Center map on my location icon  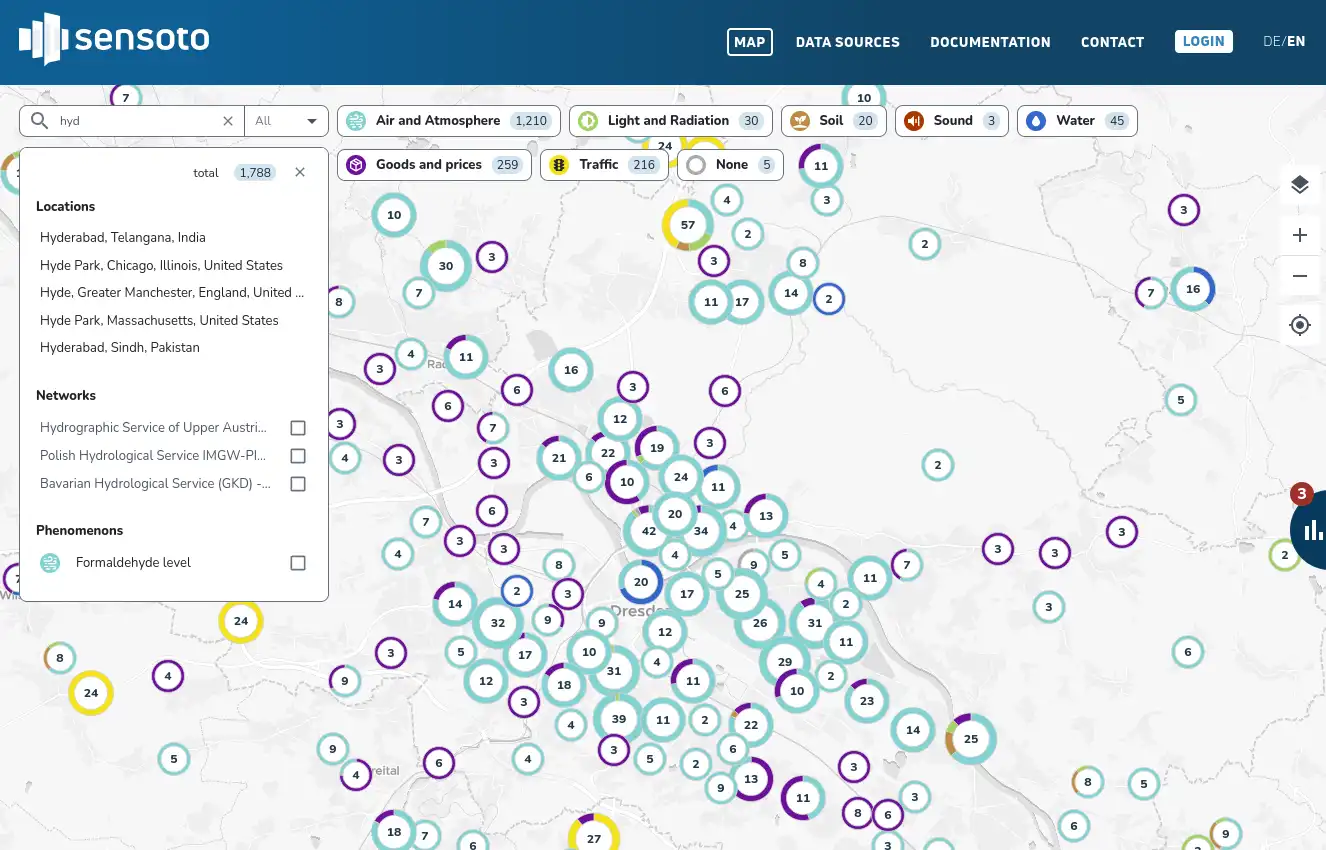tap(1299, 325)
